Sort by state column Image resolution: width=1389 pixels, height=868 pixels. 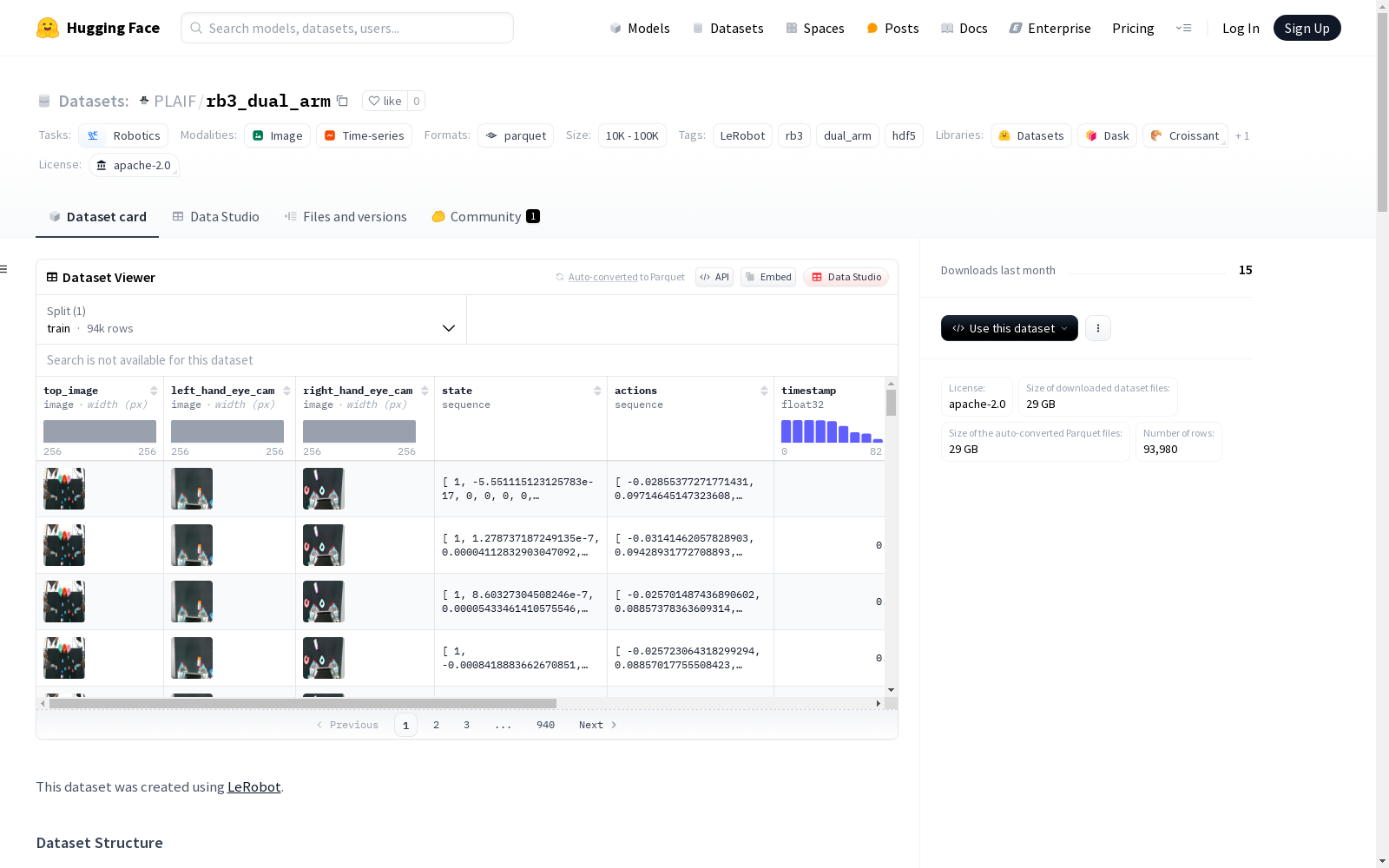click(x=597, y=391)
